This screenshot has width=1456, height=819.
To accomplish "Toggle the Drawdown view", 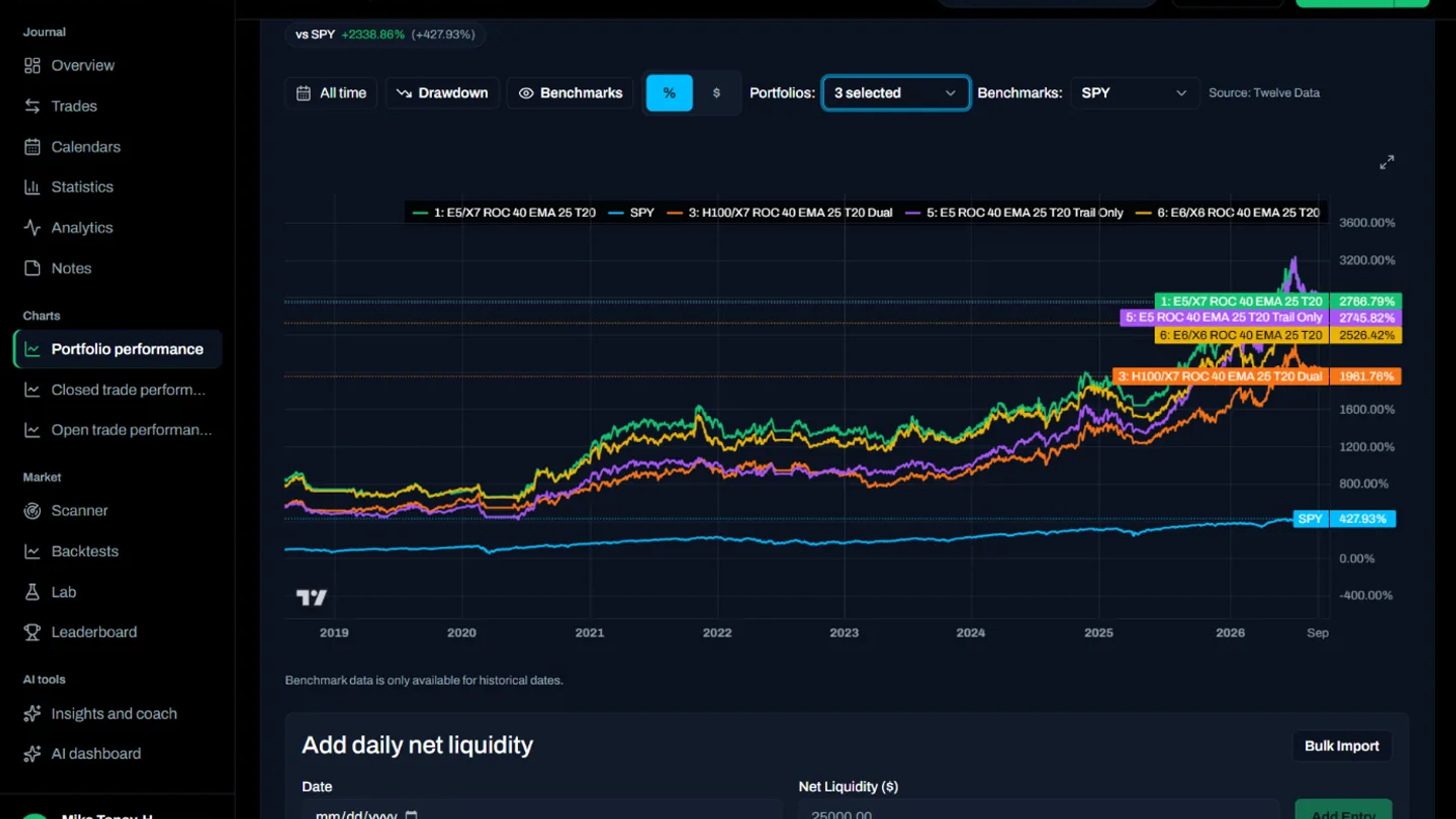I will point(442,93).
